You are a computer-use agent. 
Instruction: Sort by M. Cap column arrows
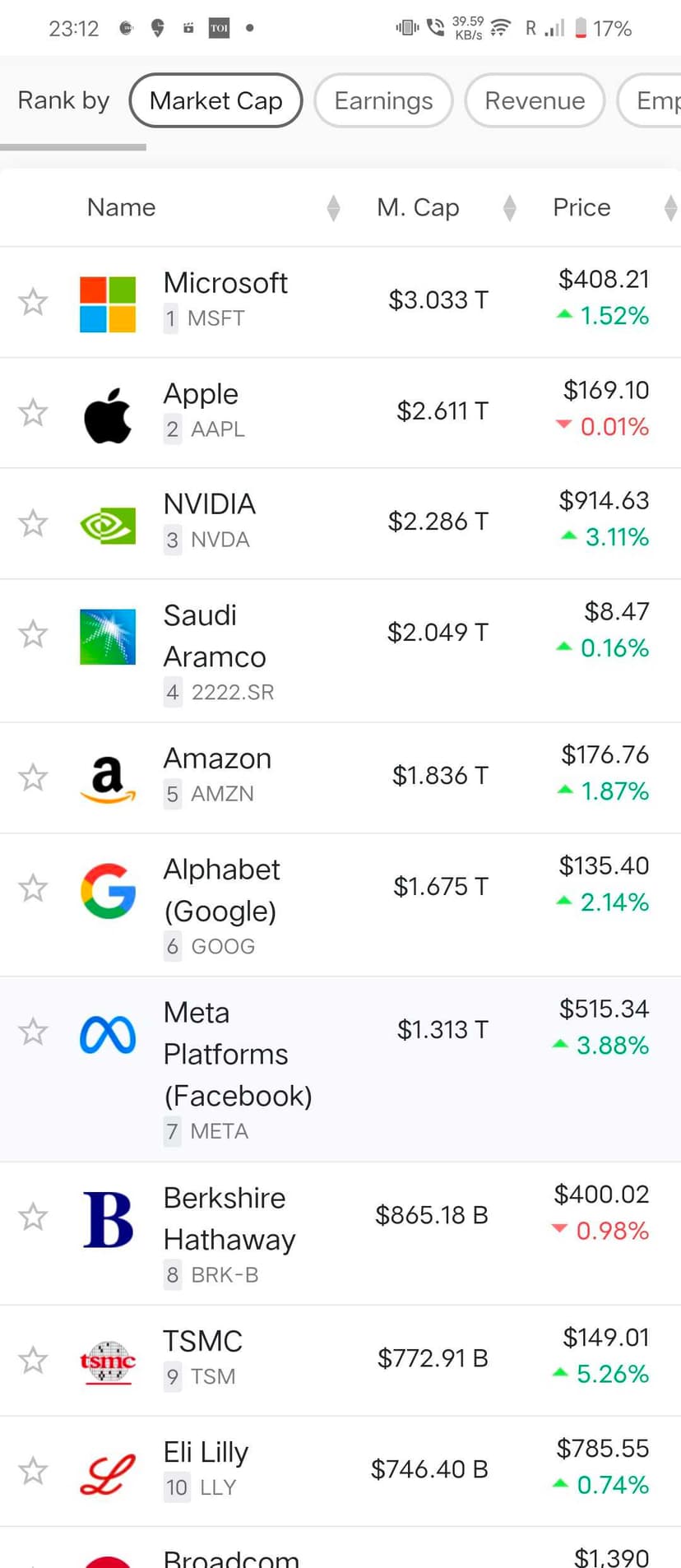click(x=510, y=208)
